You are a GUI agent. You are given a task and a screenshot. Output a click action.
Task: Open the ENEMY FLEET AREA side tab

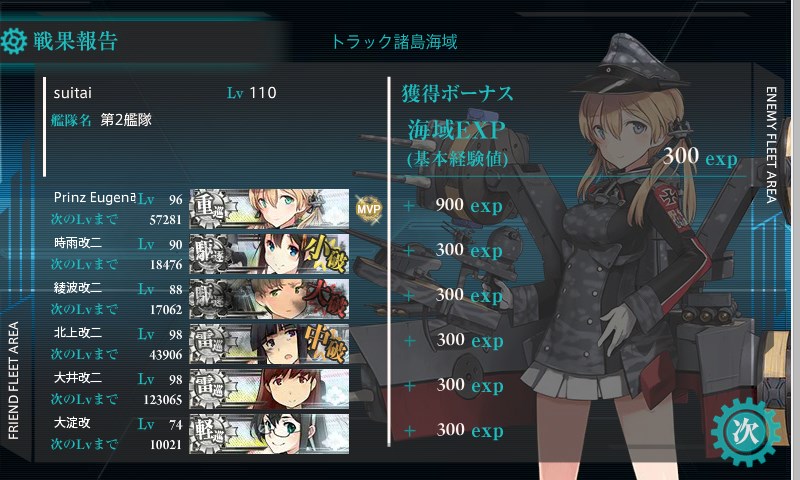(771, 144)
